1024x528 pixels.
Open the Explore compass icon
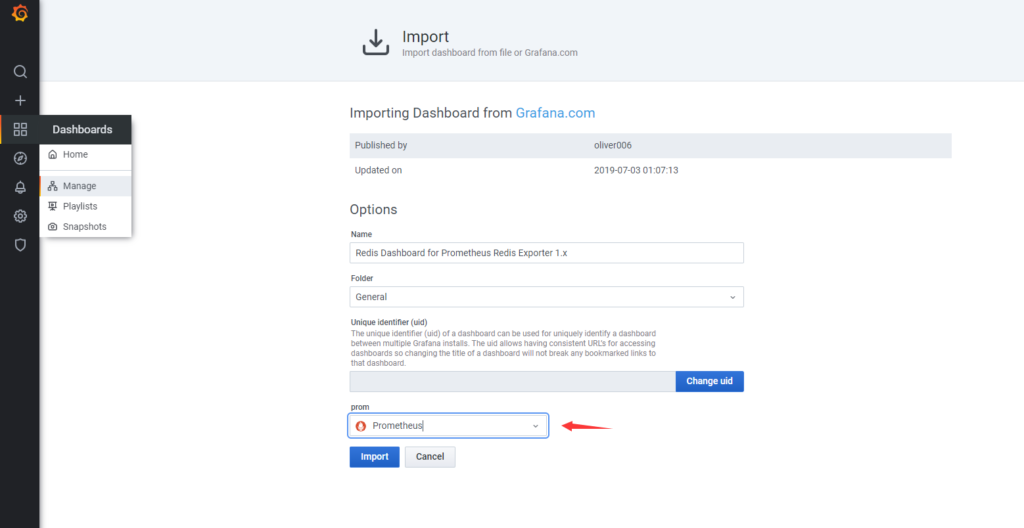click(x=20, y=159)
